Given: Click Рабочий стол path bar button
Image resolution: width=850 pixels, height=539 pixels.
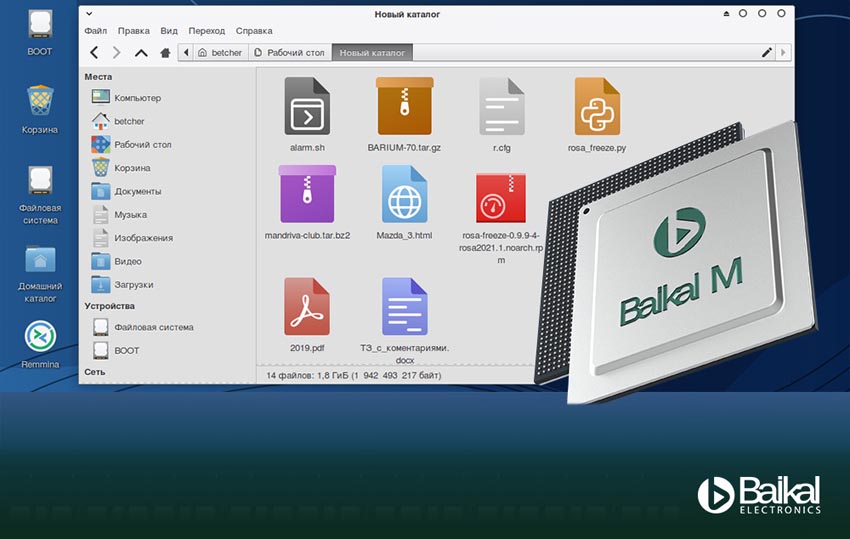Looking at the screenshot, I should [x=289, y=53].
